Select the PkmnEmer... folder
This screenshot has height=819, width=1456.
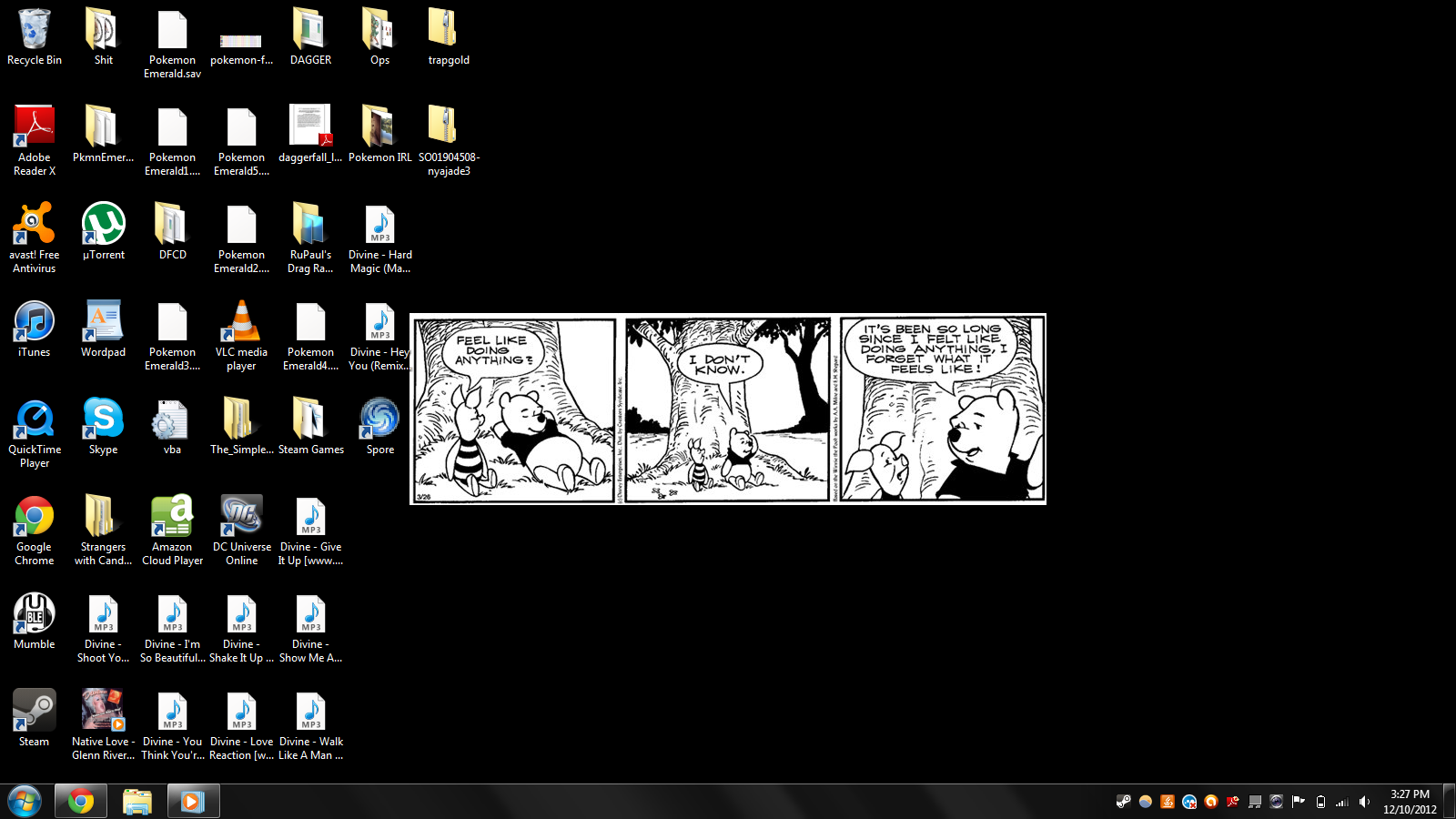[x=104, y=135]
